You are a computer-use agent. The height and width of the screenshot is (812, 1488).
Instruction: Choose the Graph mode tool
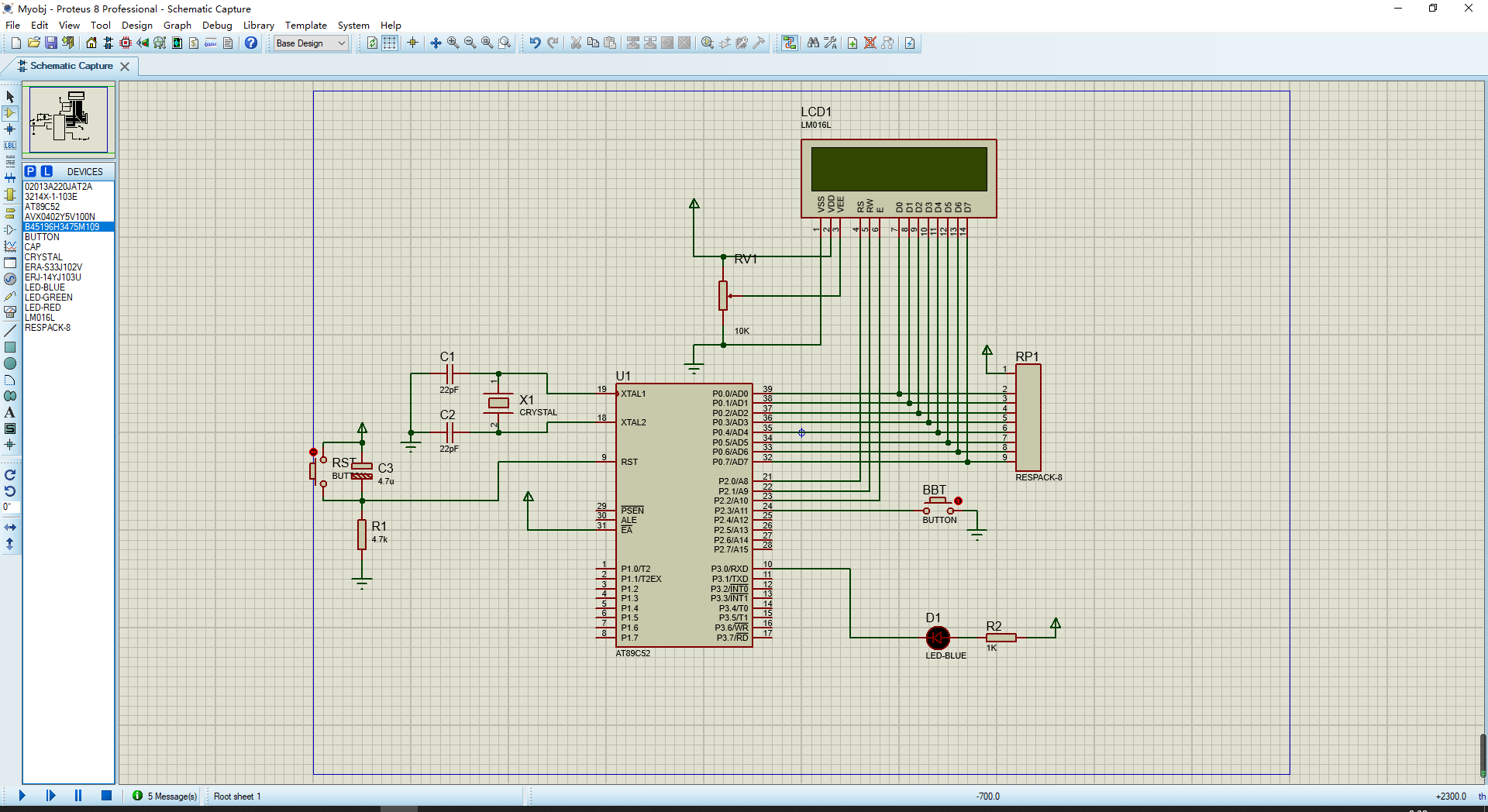coord(10,246)
